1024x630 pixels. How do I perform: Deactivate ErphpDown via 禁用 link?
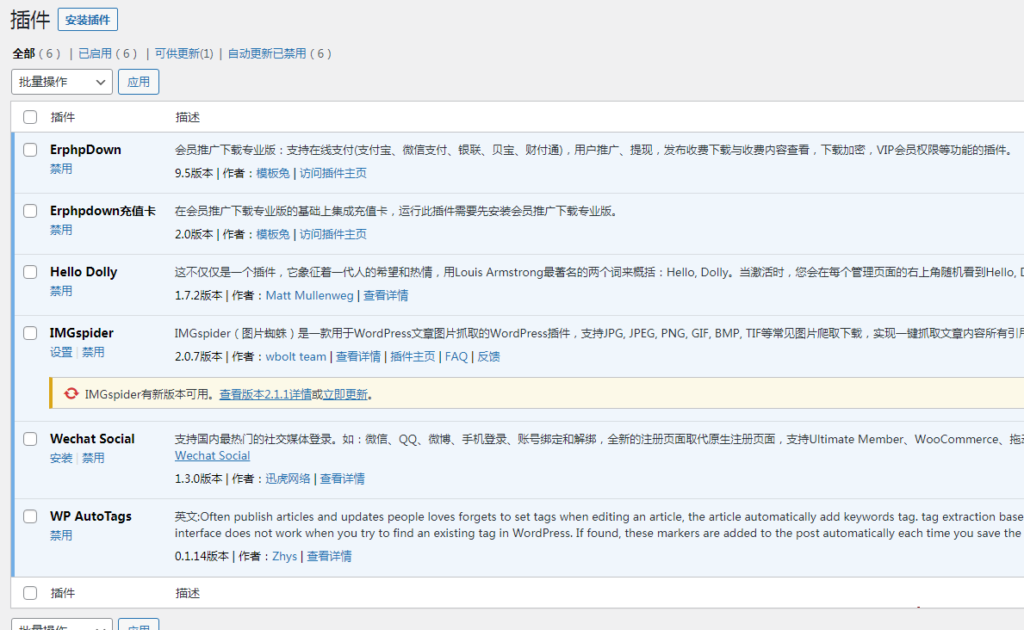point(61,168)
